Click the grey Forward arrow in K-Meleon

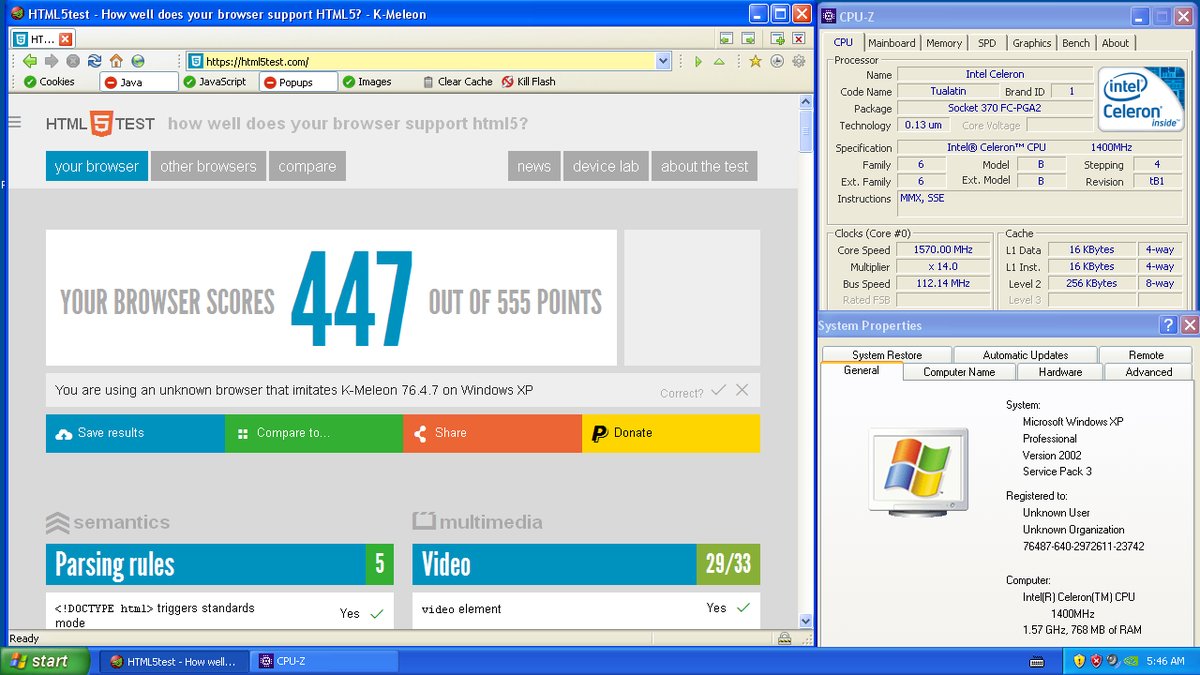click(51, 61)
